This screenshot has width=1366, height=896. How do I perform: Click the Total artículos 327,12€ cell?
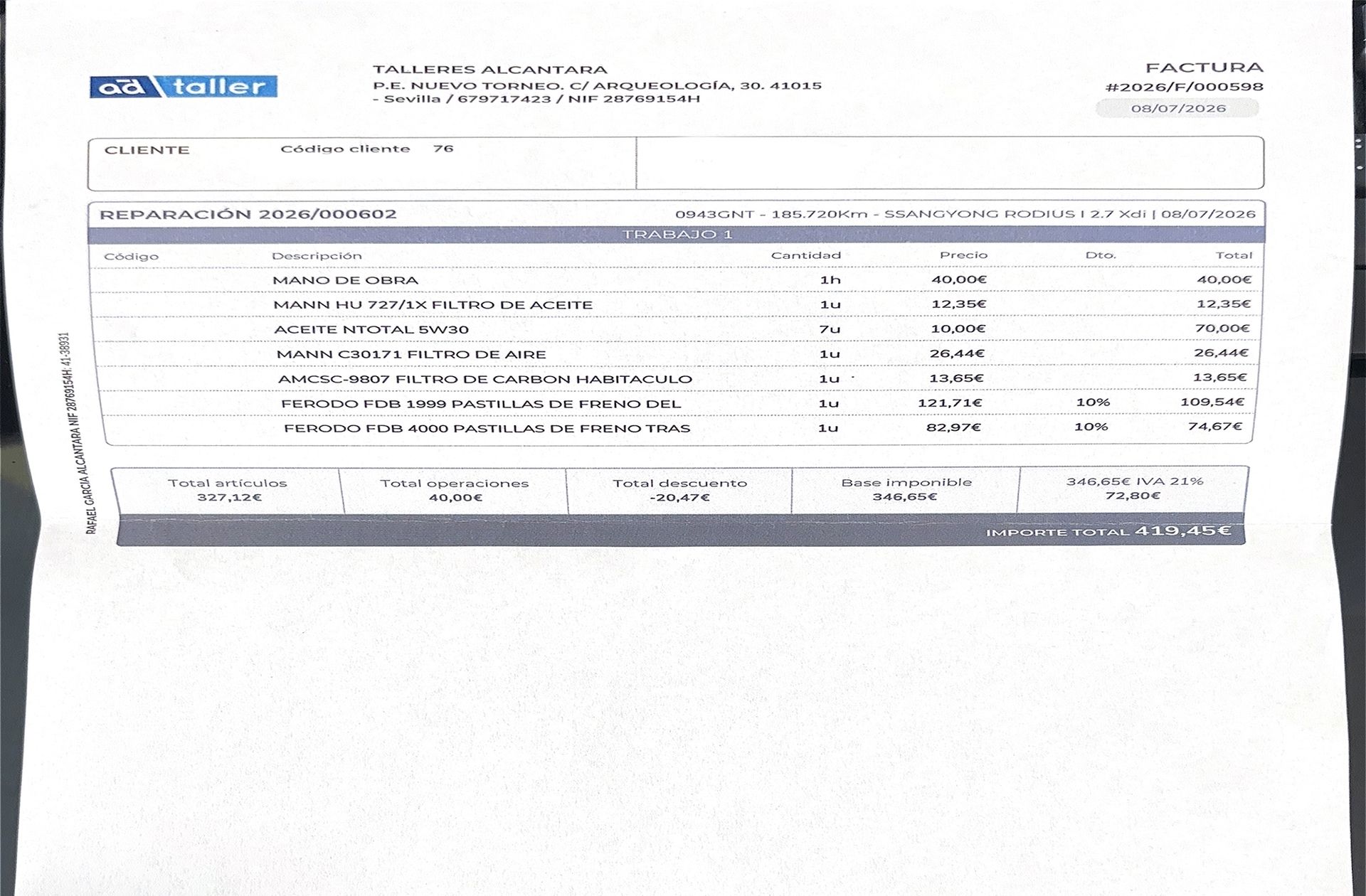(228, 490)
